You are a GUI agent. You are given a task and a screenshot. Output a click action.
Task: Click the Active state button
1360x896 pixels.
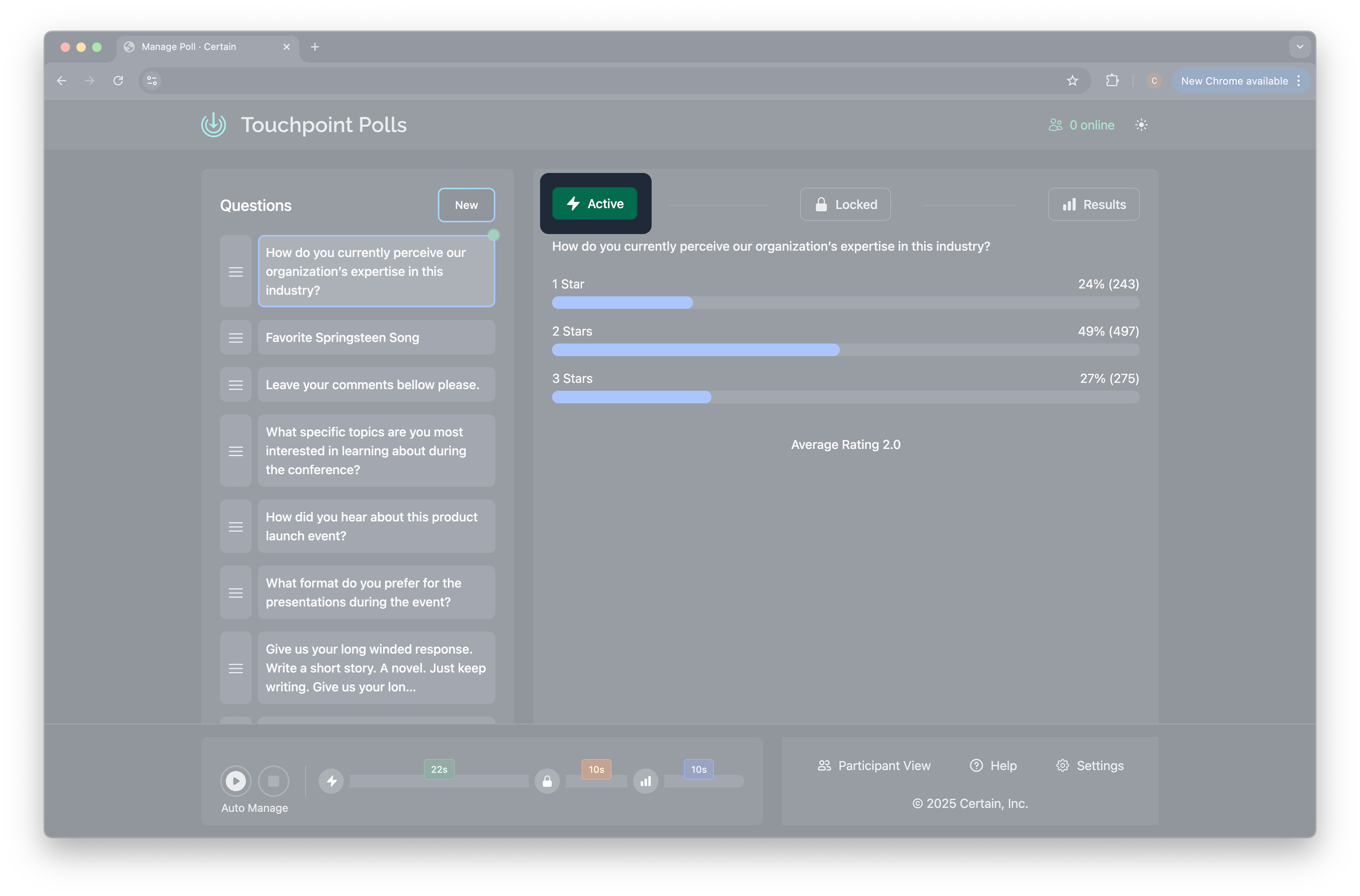coord(594,203)
